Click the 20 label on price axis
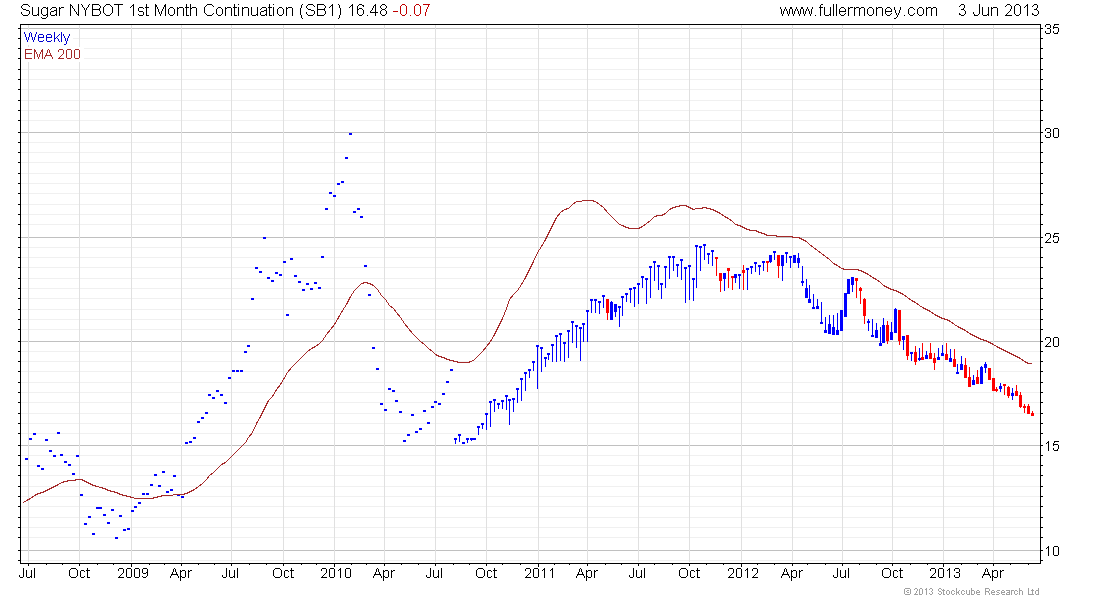Screen dimensions: 1100x600 1052,342
